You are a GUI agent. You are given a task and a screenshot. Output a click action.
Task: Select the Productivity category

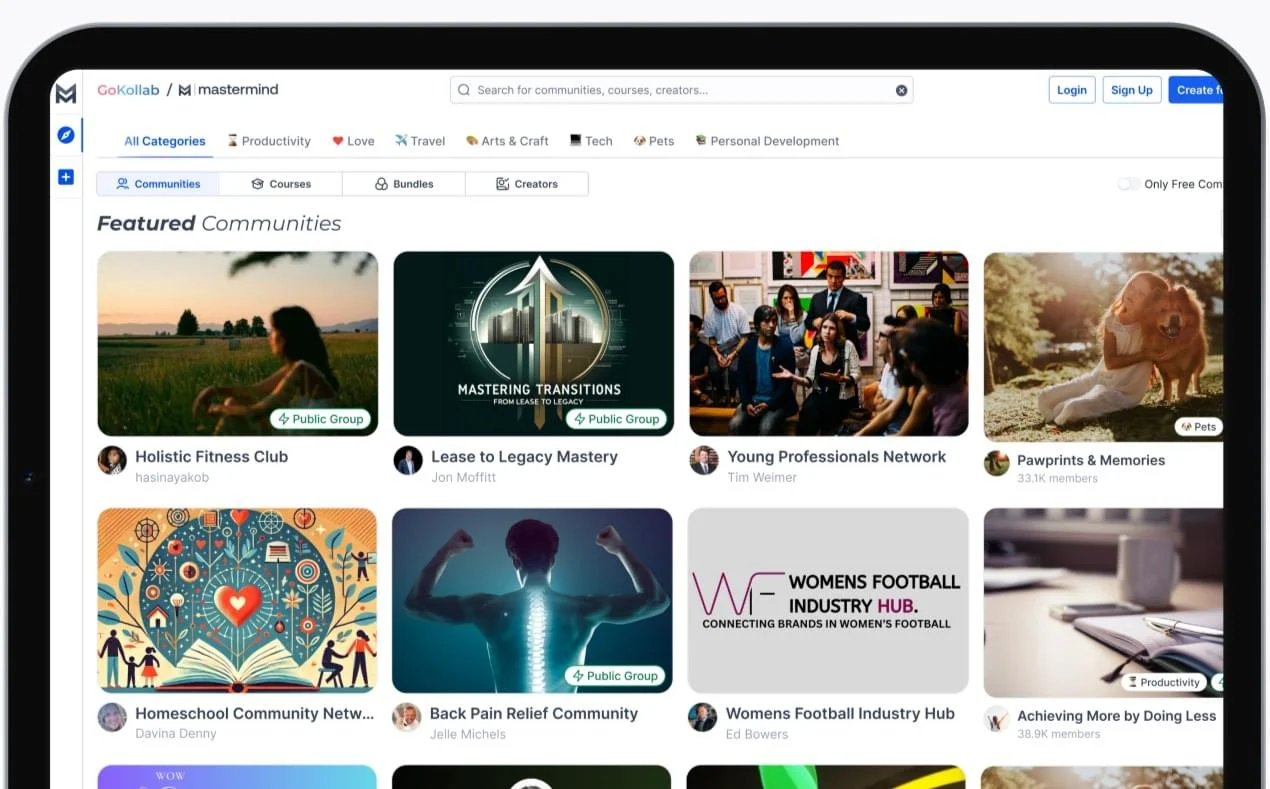pos(269,141)
